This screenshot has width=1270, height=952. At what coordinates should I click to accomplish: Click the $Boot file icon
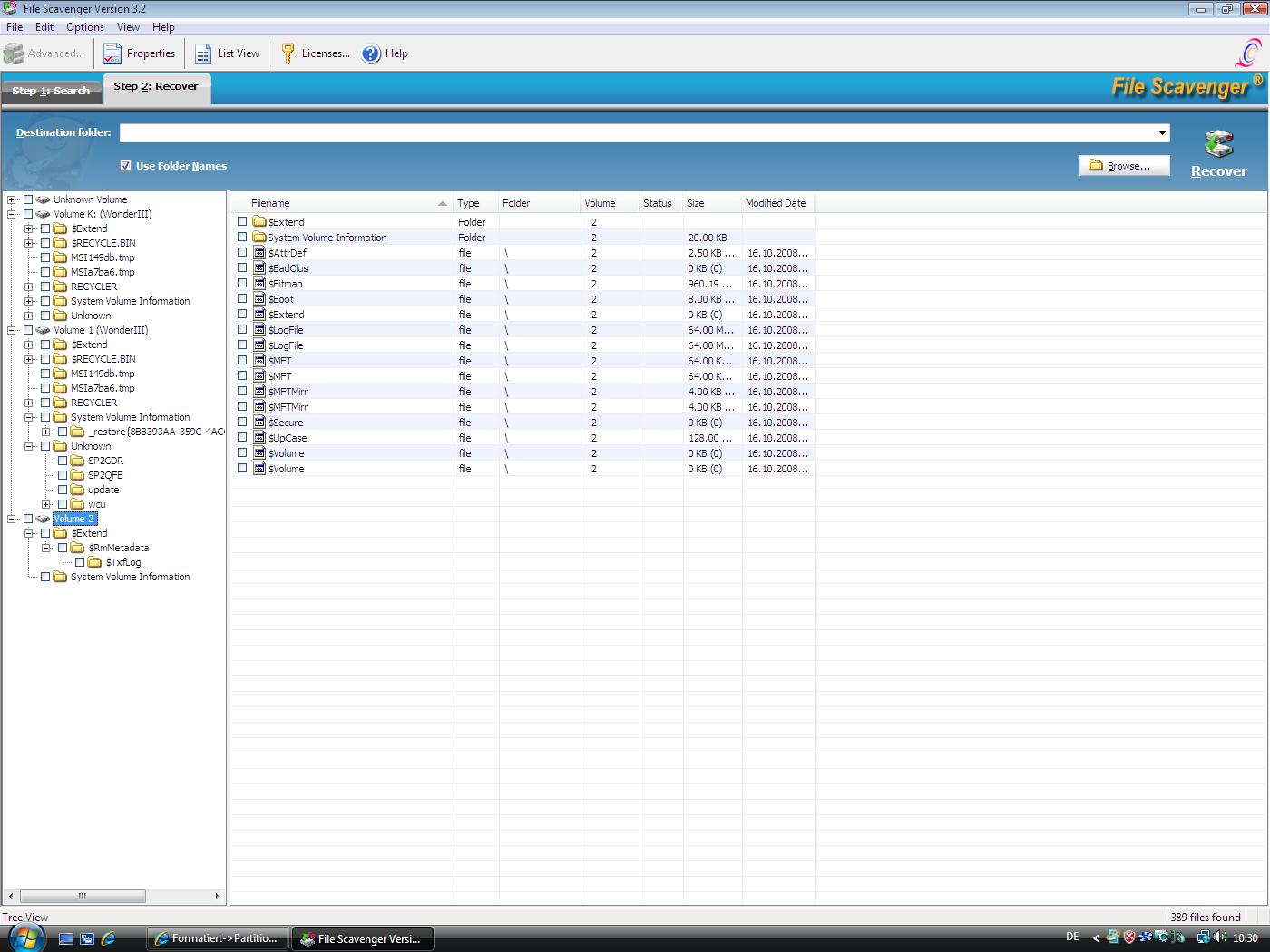(x=259, y=299)
